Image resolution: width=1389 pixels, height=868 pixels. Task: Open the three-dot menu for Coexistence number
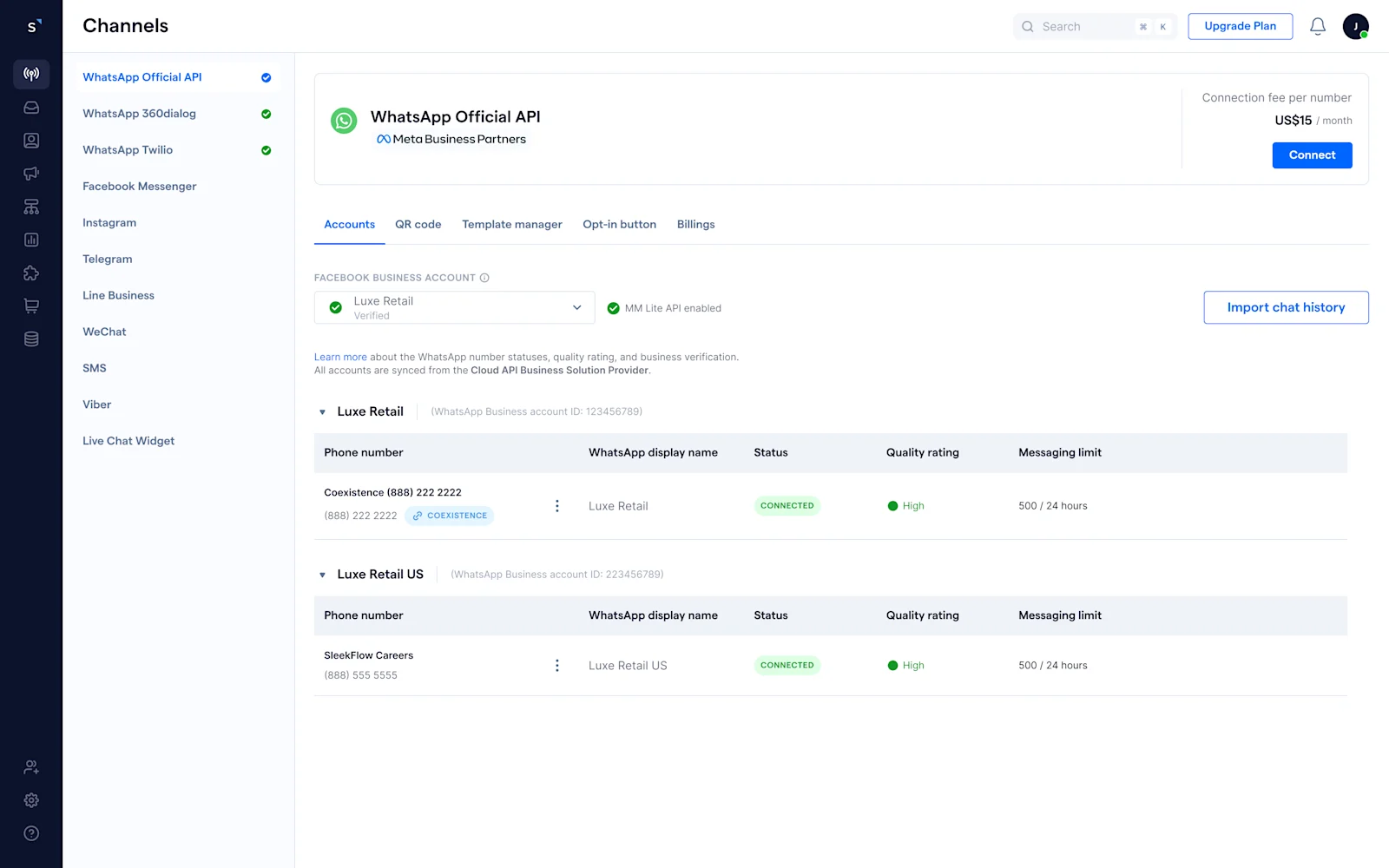557,506
